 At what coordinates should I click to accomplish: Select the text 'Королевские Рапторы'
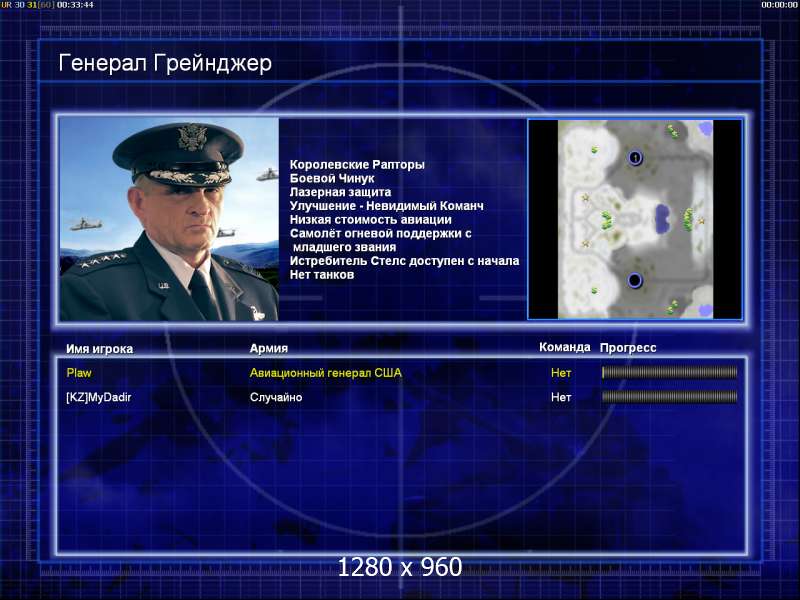(357, 165)
